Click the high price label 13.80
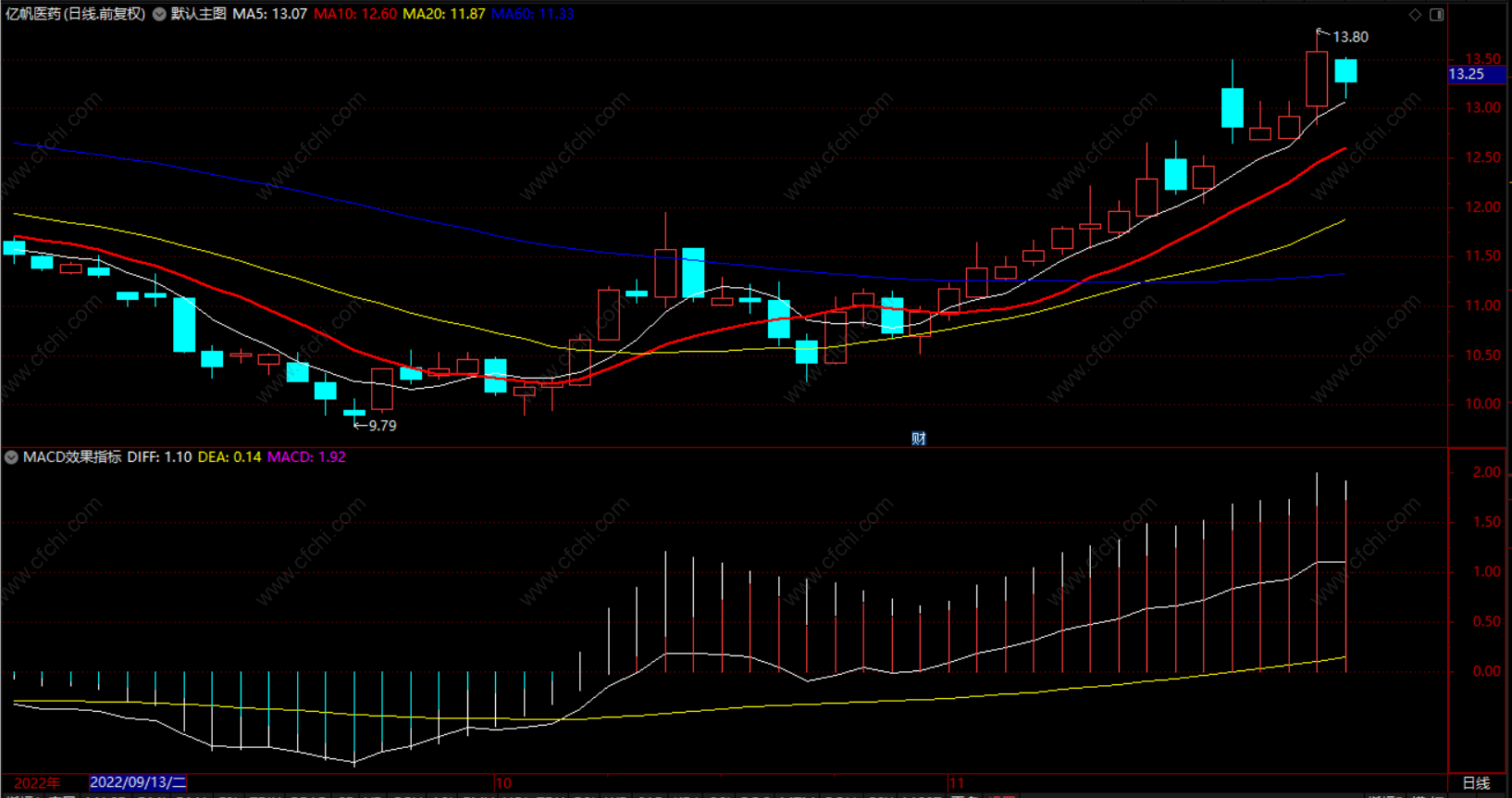This screenshot has width=1512, height=798. [1350, 37]
